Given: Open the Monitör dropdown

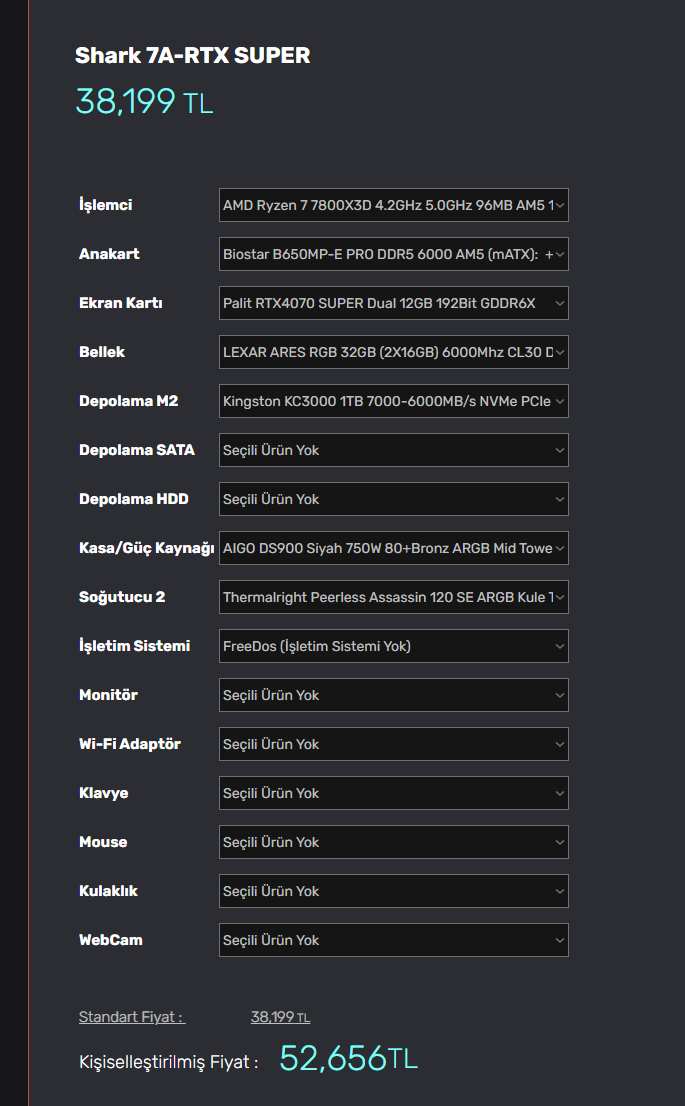Looking at the screenshot, I should (393, 696).
